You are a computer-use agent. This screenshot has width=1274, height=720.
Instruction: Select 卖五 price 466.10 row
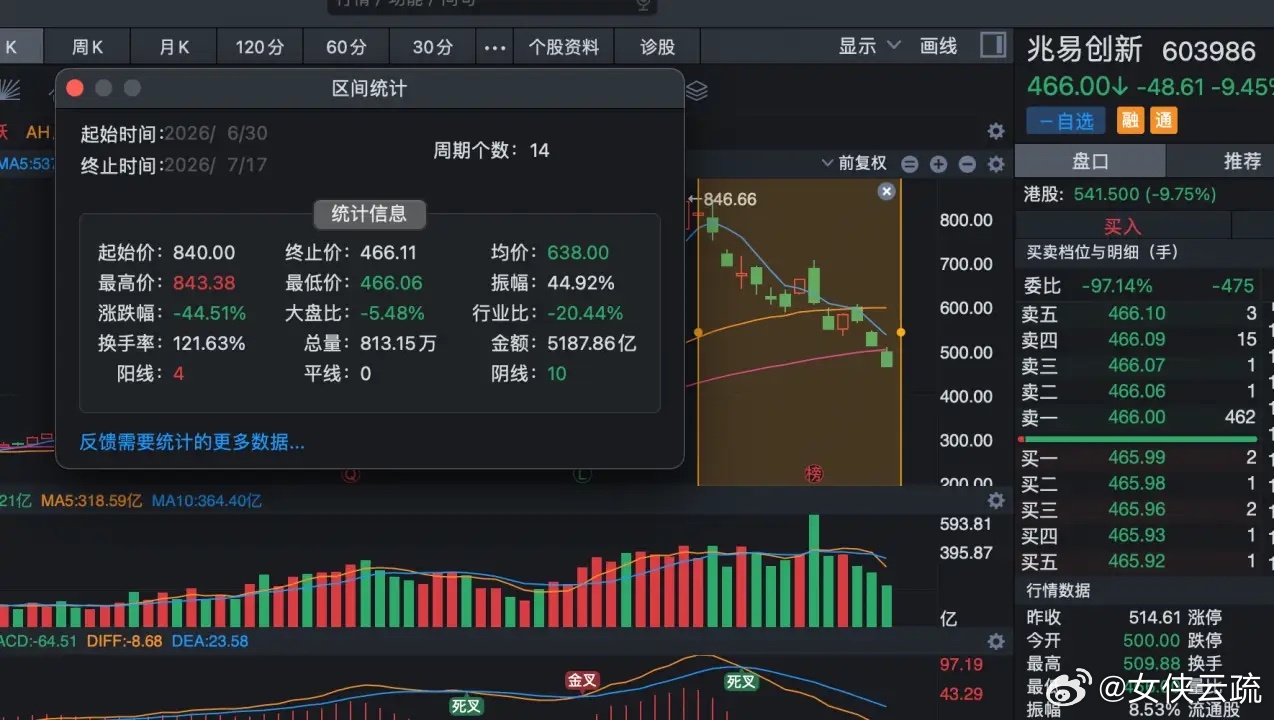(1140, 314)
